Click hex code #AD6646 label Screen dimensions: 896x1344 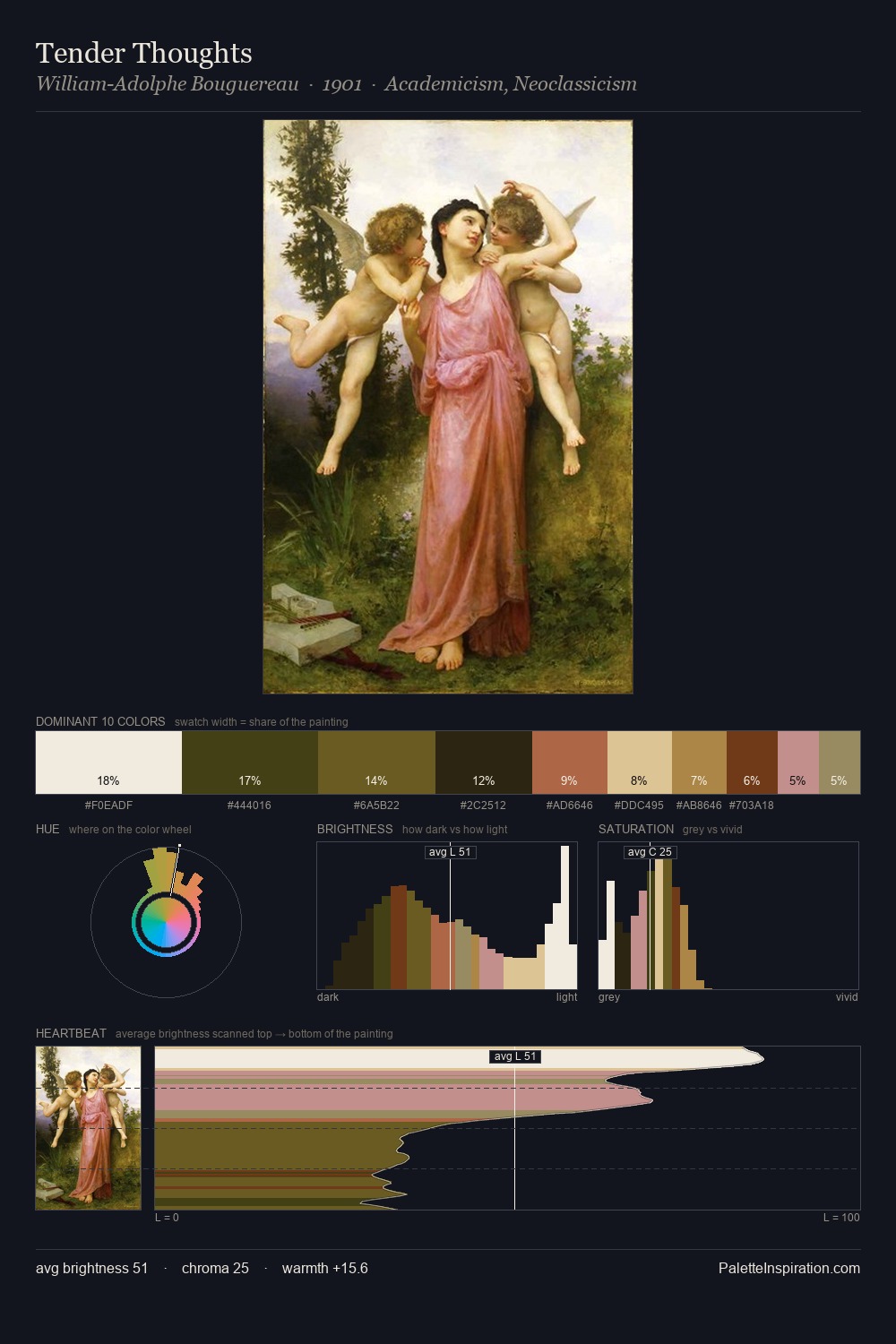coord(569,805)
